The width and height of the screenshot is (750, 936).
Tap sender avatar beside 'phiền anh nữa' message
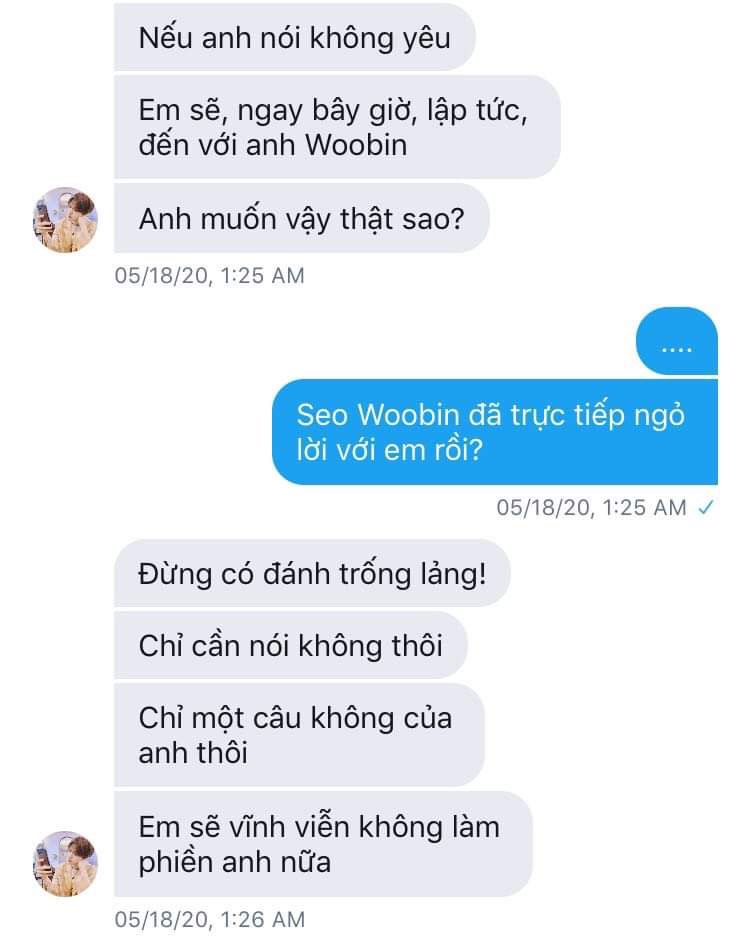(65, 863)
